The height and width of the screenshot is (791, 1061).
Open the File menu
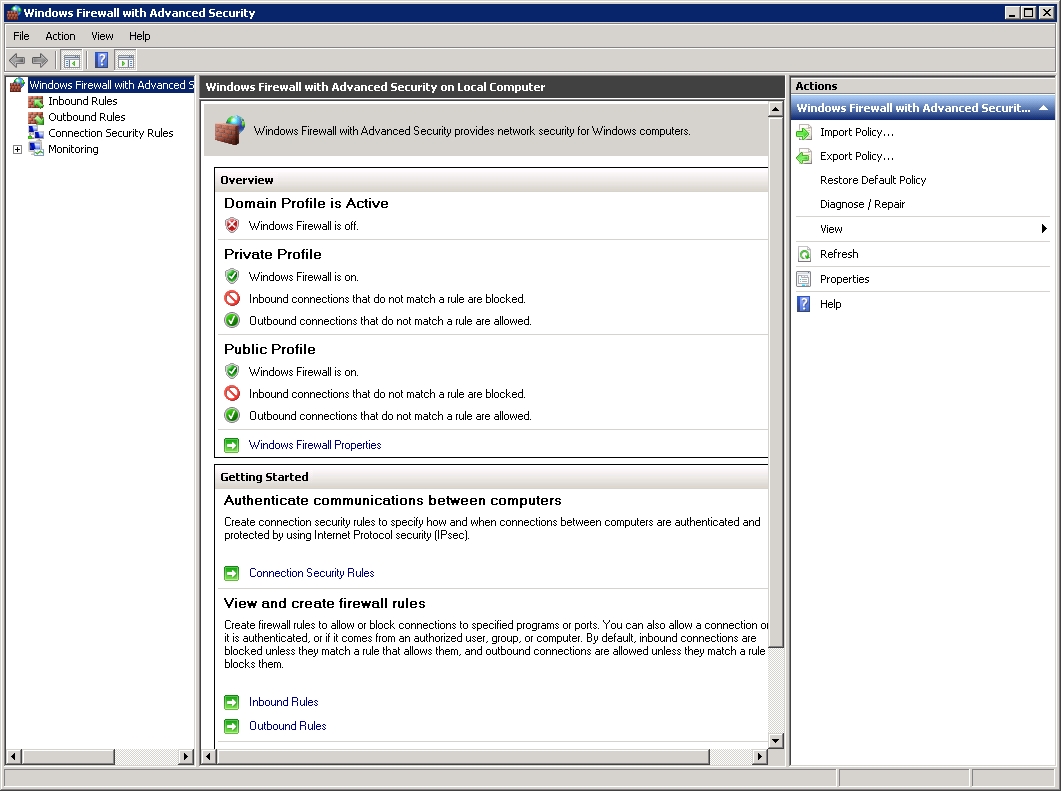coord(21,36)
